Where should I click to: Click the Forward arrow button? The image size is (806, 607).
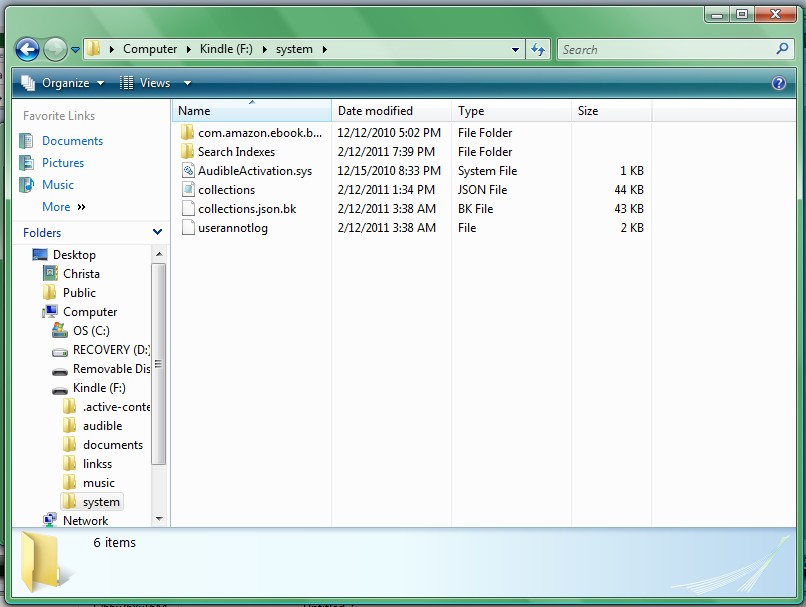(x=55, y=50)
